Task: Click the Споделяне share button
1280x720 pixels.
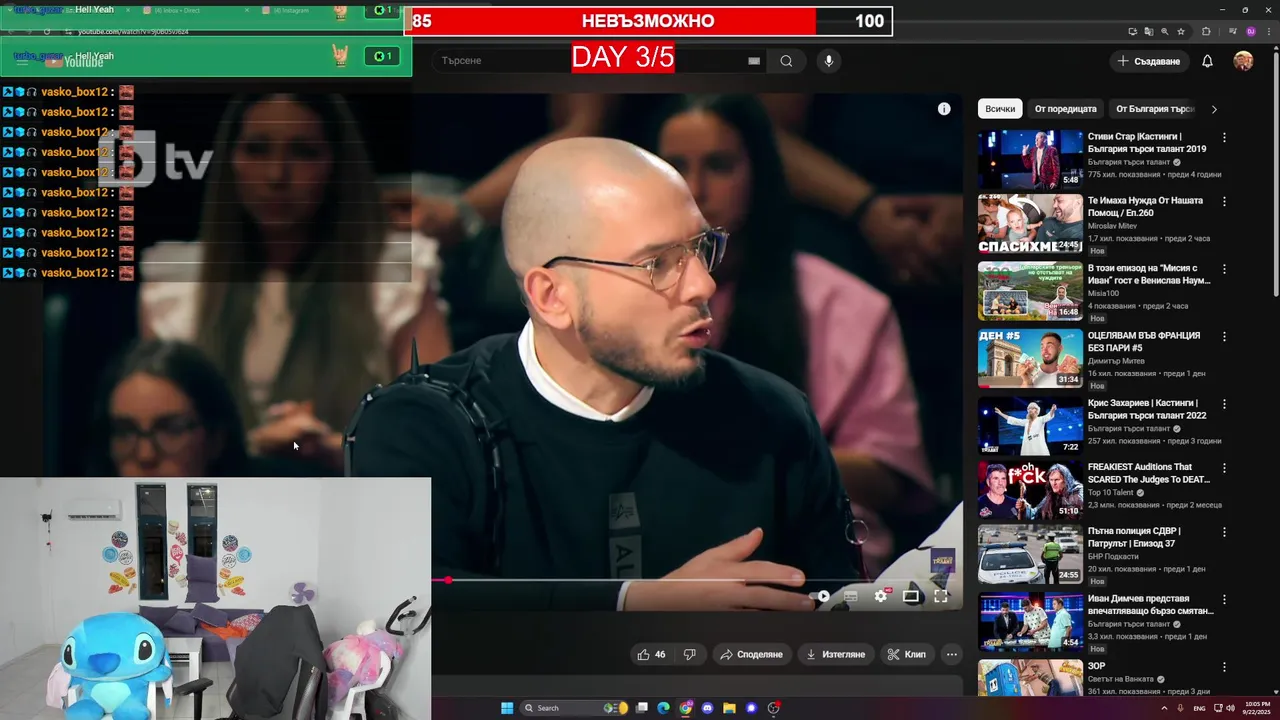Action: [x=751, y=654]
